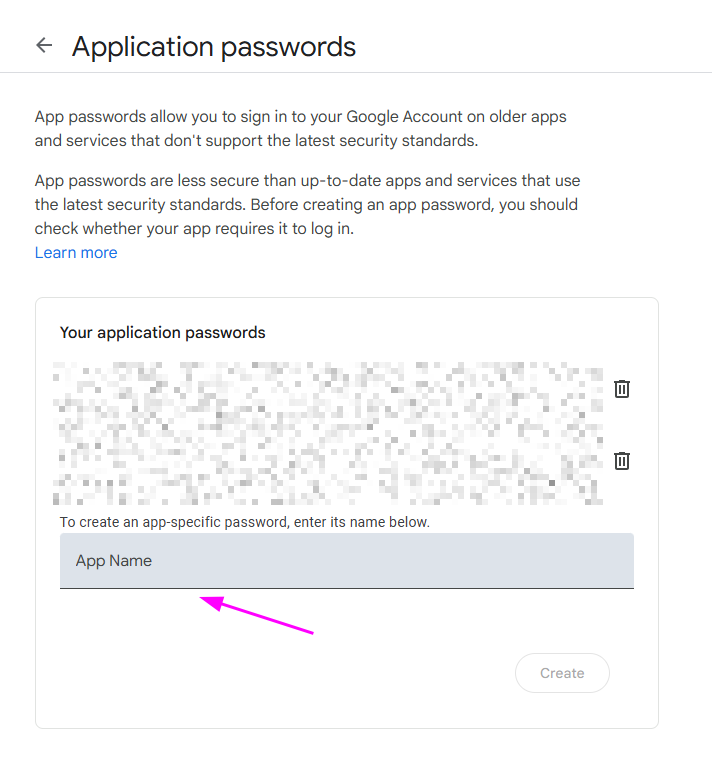Click the back arrow beside Application passwords

click(44, 45)
